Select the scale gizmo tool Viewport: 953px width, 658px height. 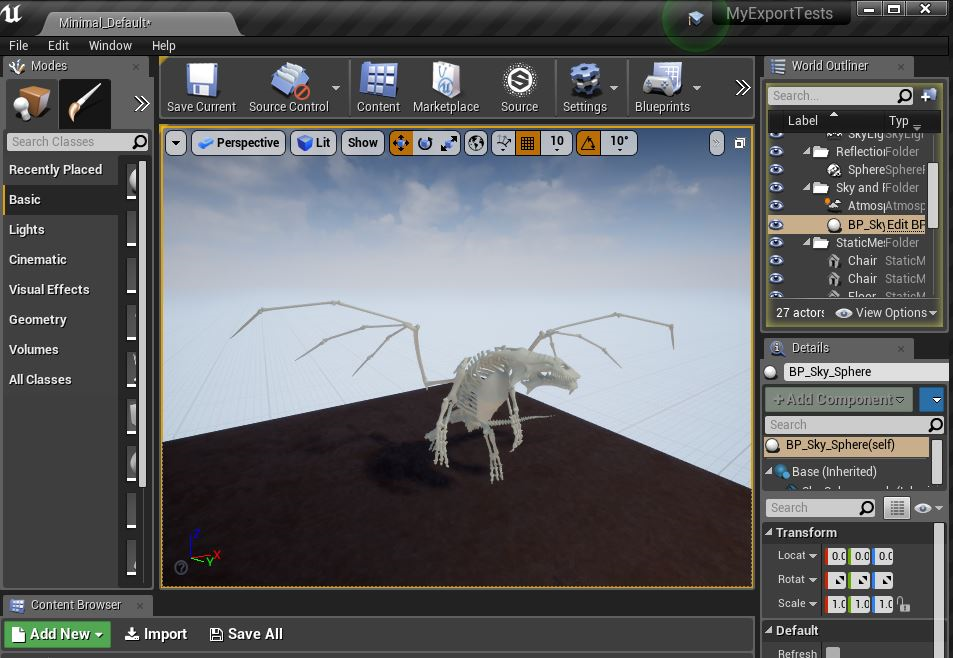tap(449, 143)
